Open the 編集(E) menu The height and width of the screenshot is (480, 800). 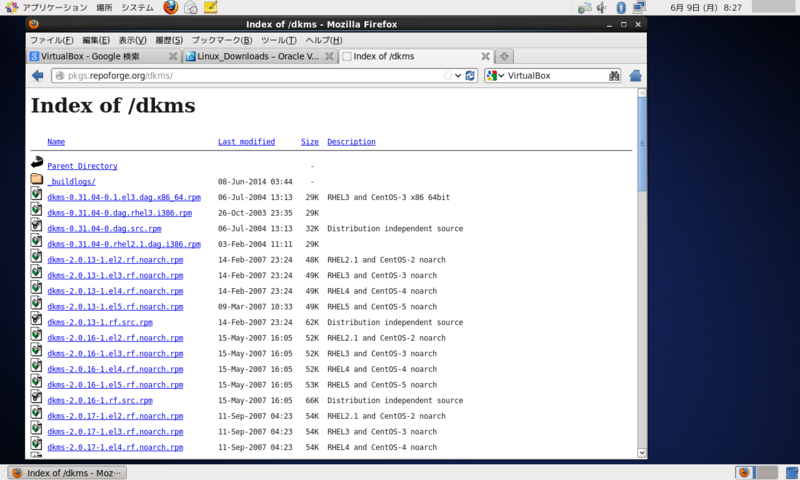(x=96, y=40)
